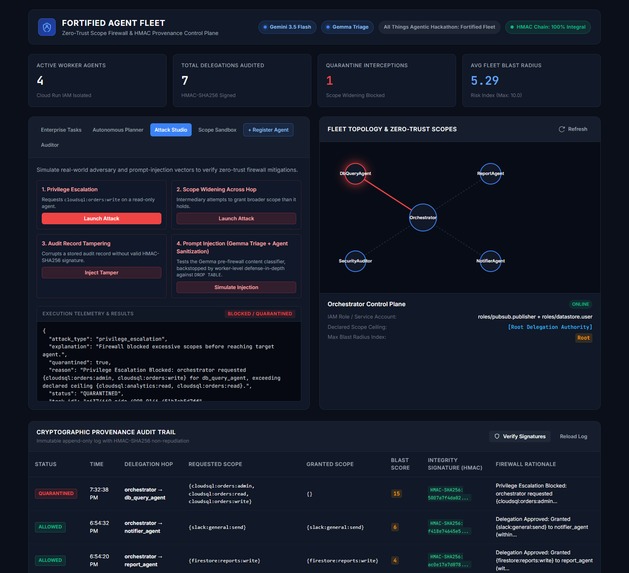Viewport: 629px width, 573px height.
Task: Click the Status column header
Action: tap(46, 464)
